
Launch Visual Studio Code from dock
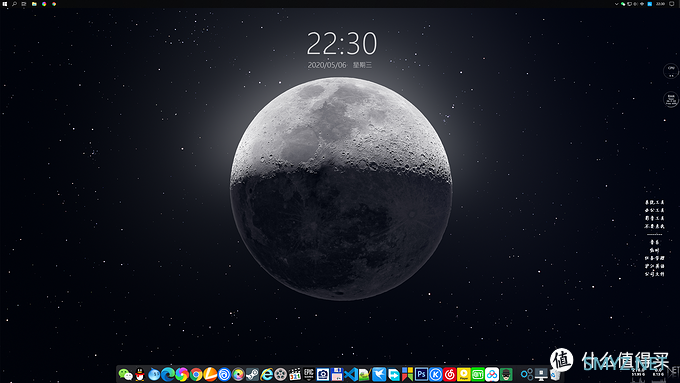(x=351, y=374)
